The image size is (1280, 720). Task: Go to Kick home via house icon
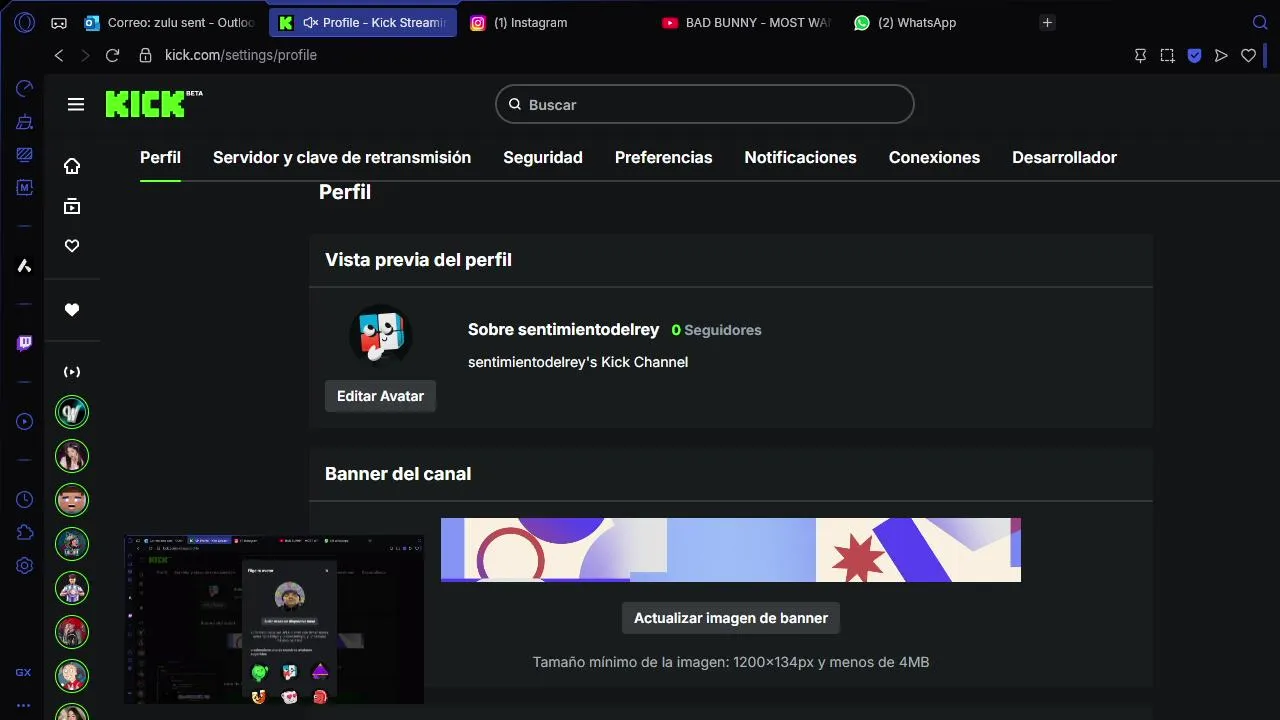[72, 166]
